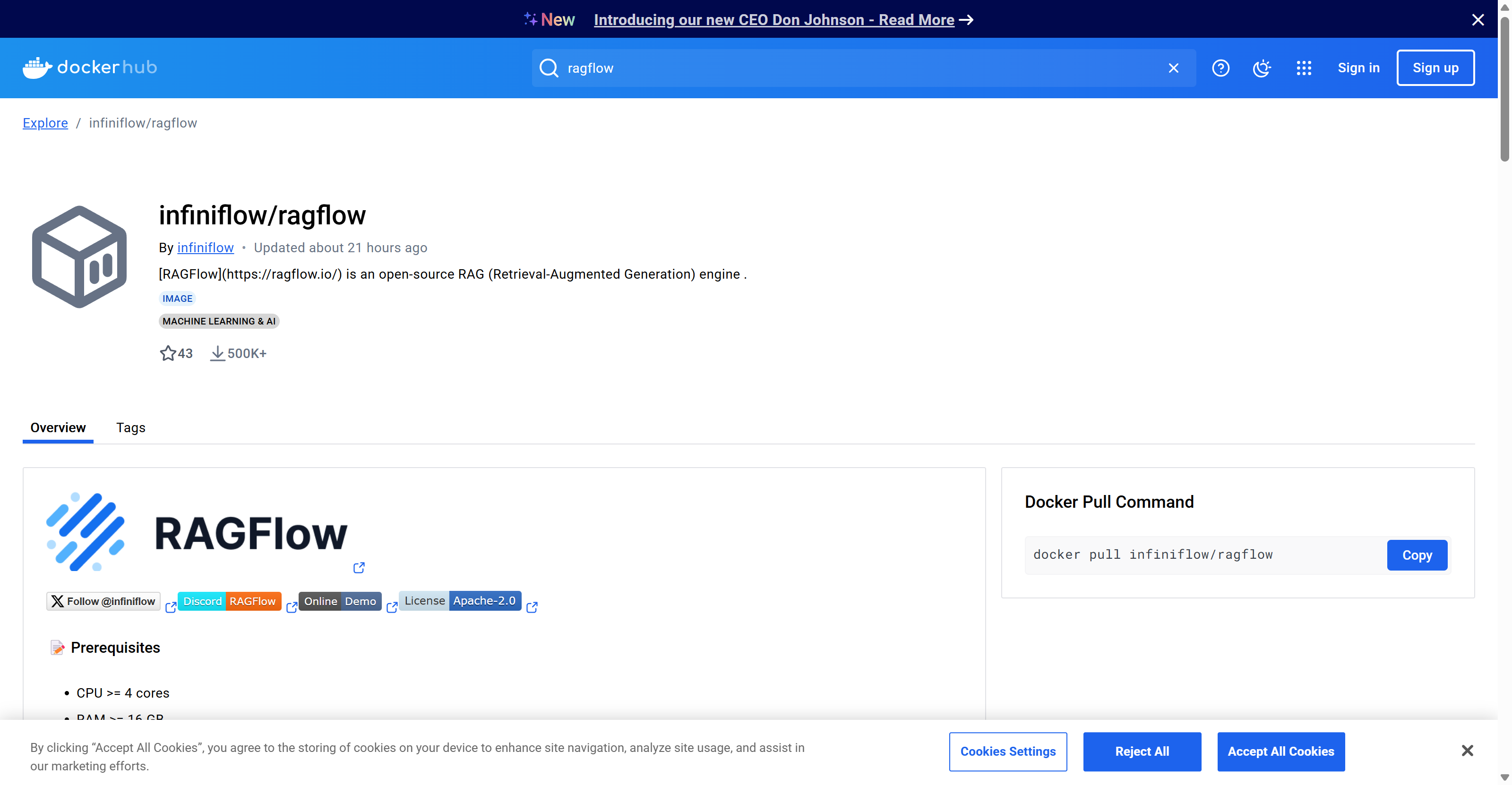Open Cookies Settings options
1512x785 pixels.
[x=1007, y=751]
